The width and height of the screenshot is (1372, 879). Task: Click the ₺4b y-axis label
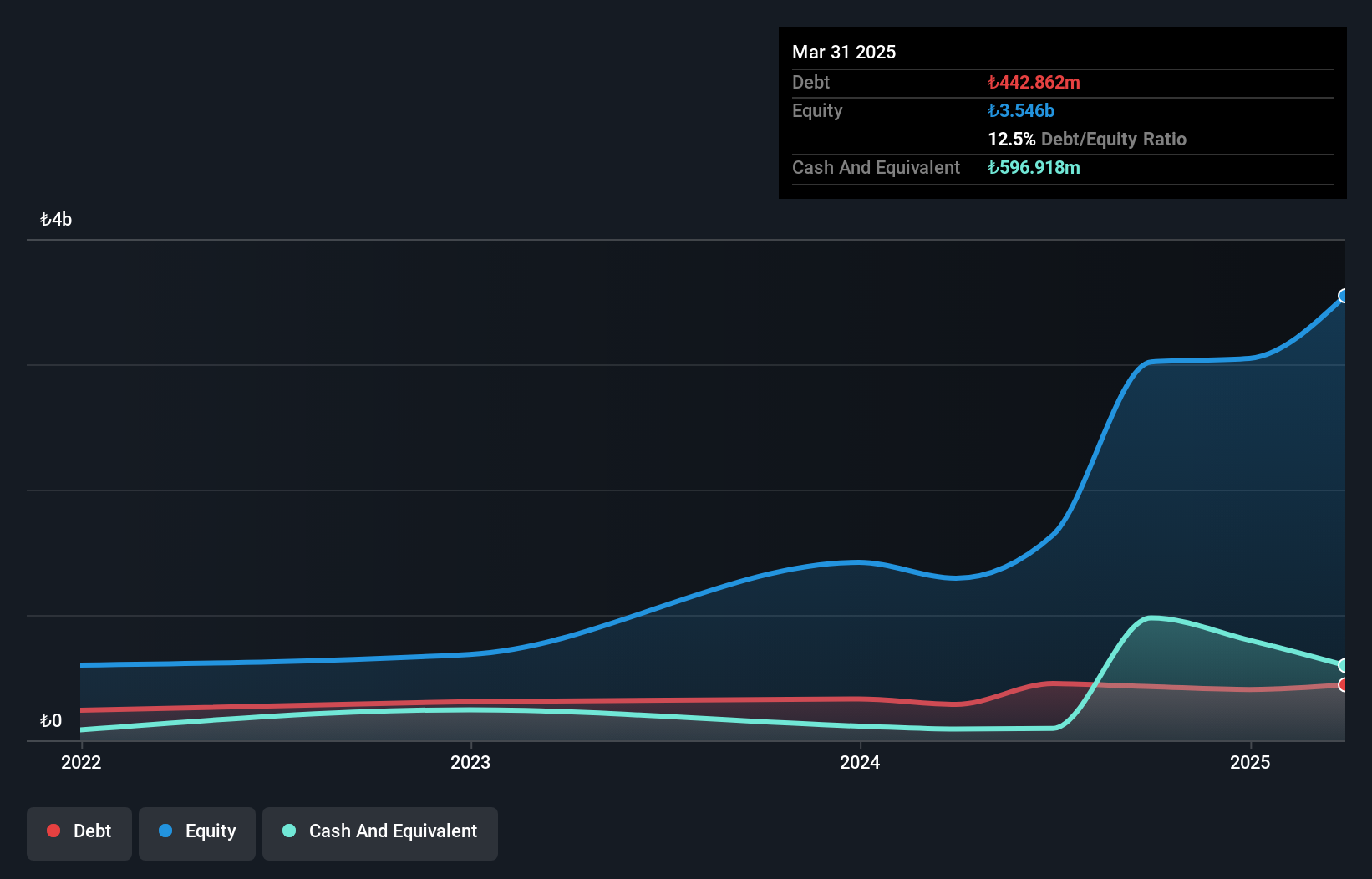click(x=56, y=220)
